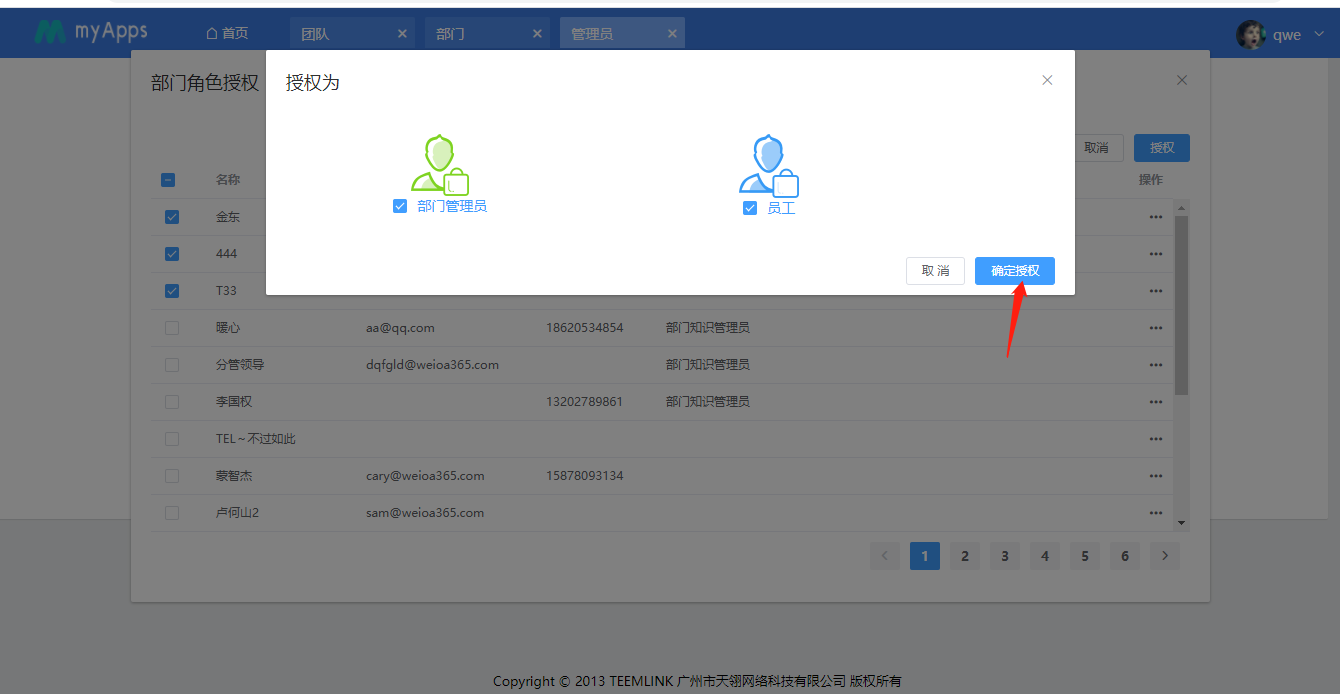Open more actions for 暖心 row
Viewport: 1340px width, 694px height.
click(1155, 328)
